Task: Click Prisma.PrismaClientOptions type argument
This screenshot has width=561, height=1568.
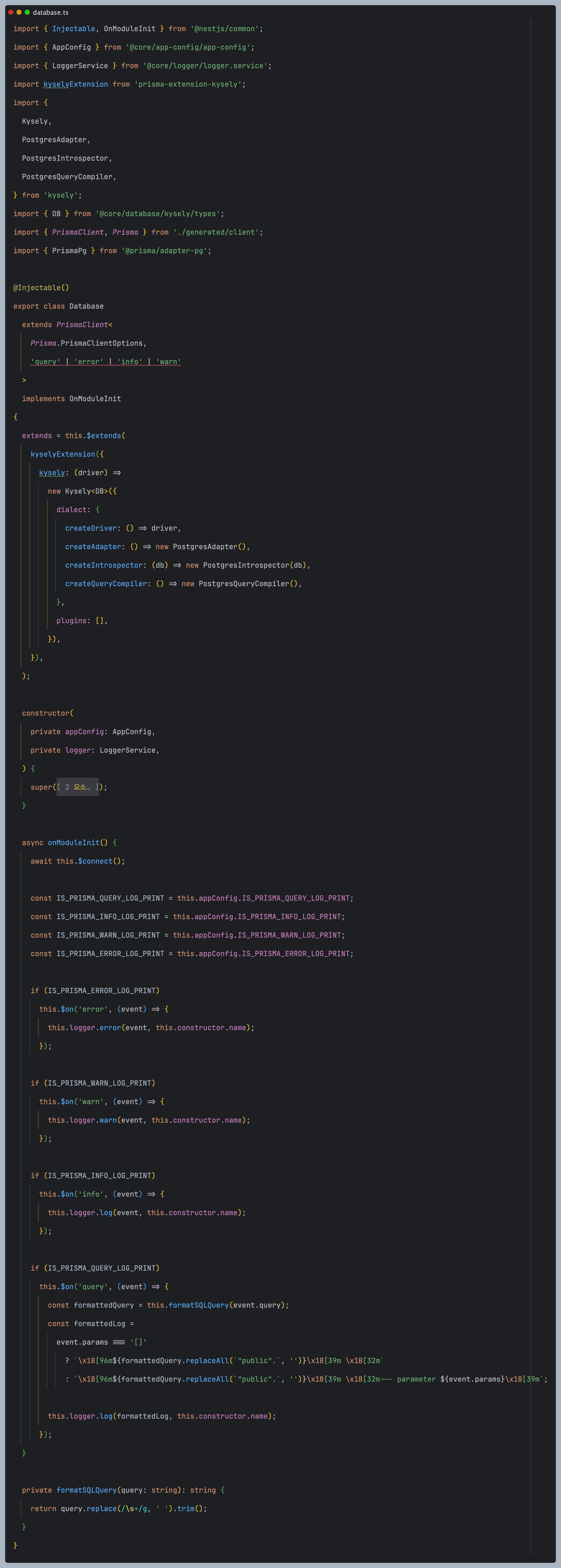Action: pos(86,343)
